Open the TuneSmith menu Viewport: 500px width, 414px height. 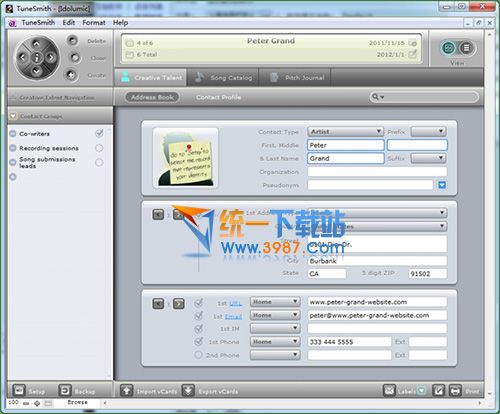(38, 23)
